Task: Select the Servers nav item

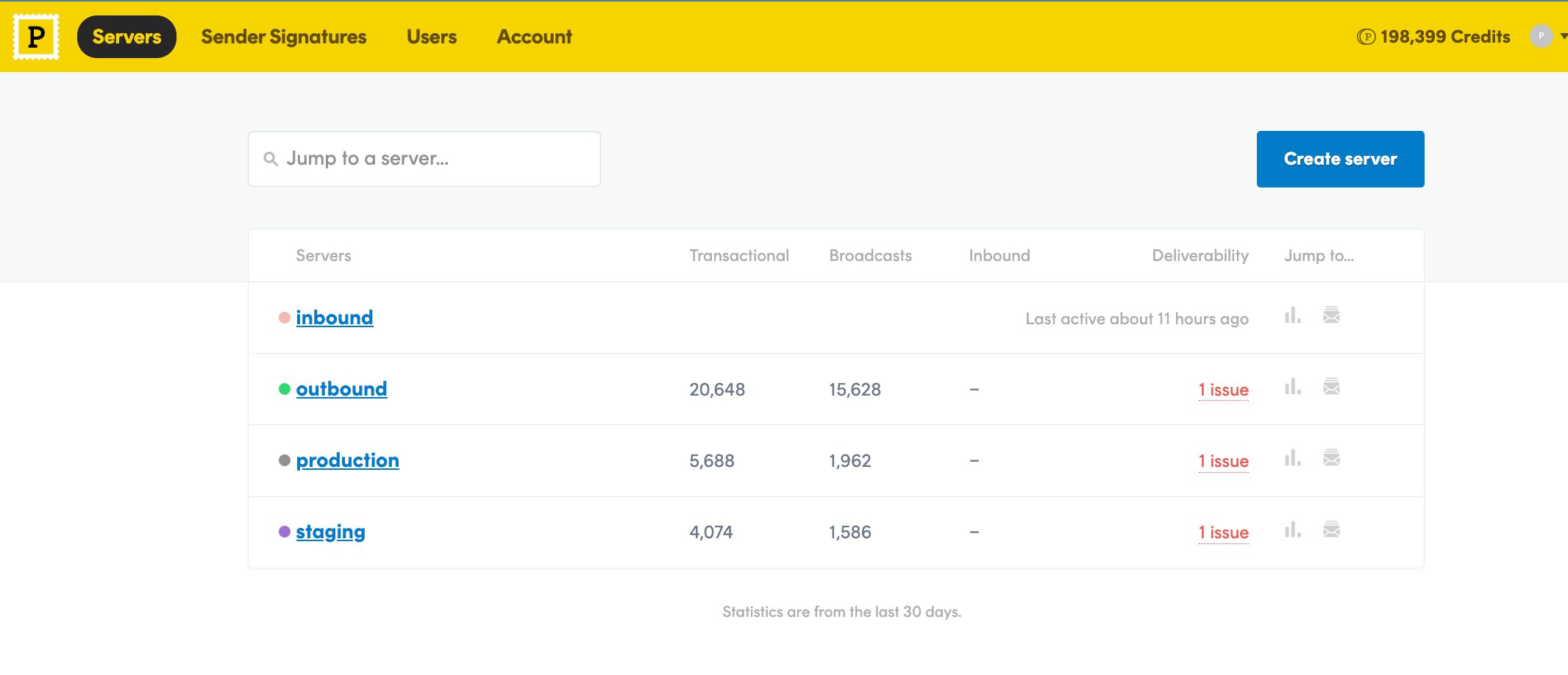Action: pyautogui.click(x=126, y=36)
